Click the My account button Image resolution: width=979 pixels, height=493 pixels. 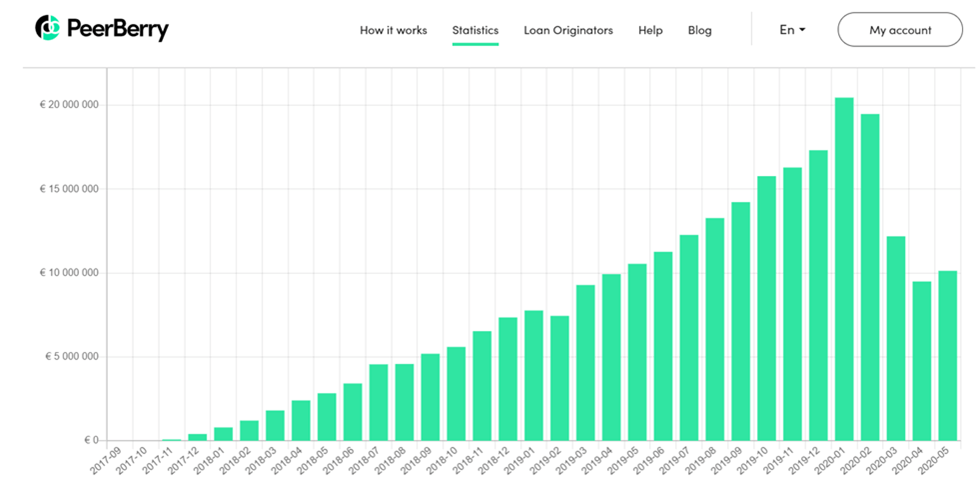point(900,30)
